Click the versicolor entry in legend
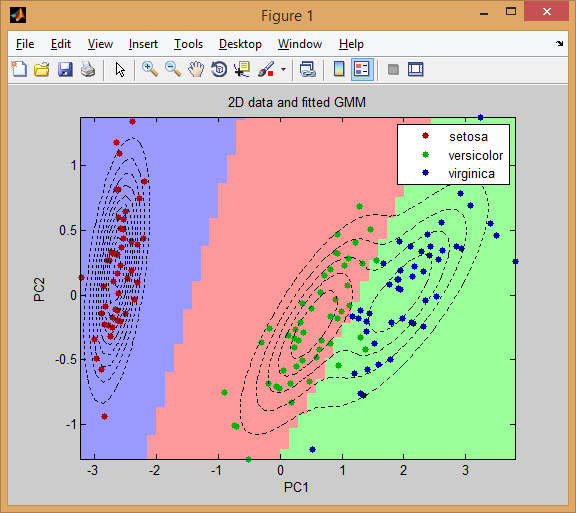The height and width of the screenshot is (513, 576). tap(475, 155)
